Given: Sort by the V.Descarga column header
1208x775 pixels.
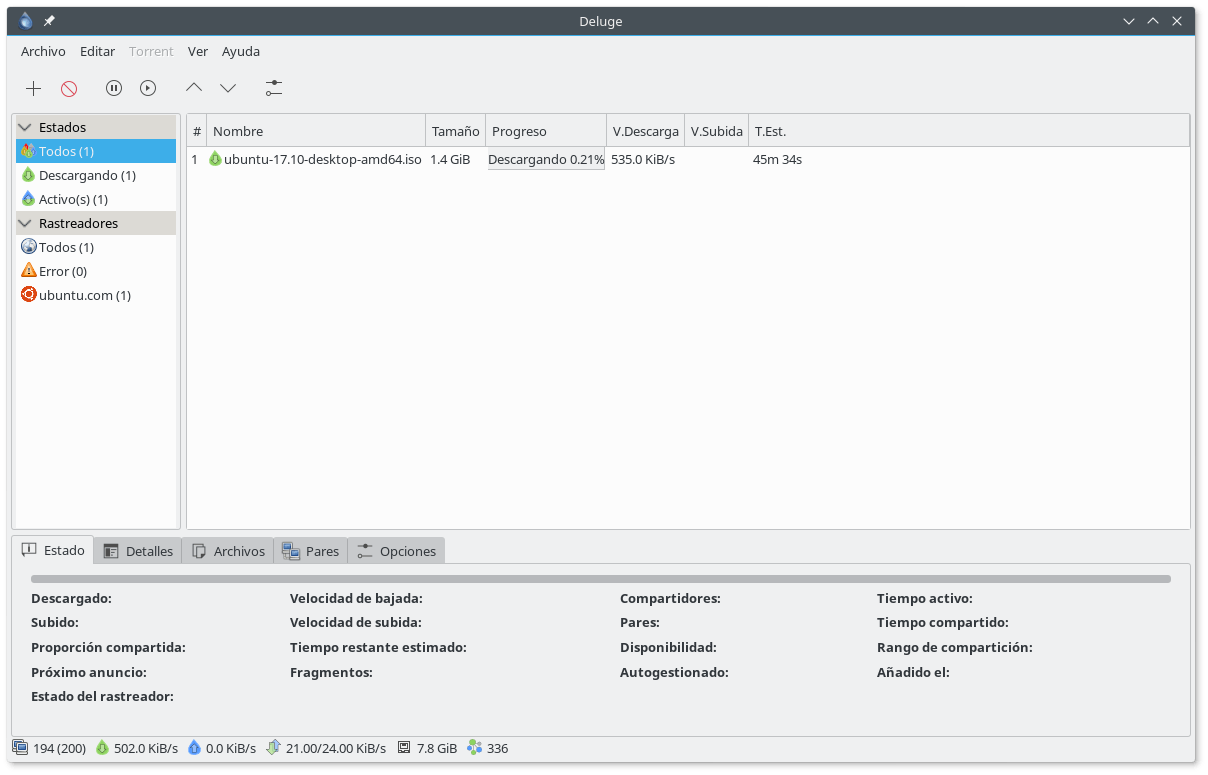Looking at the screenshot, I should click(x=645, y=131).
